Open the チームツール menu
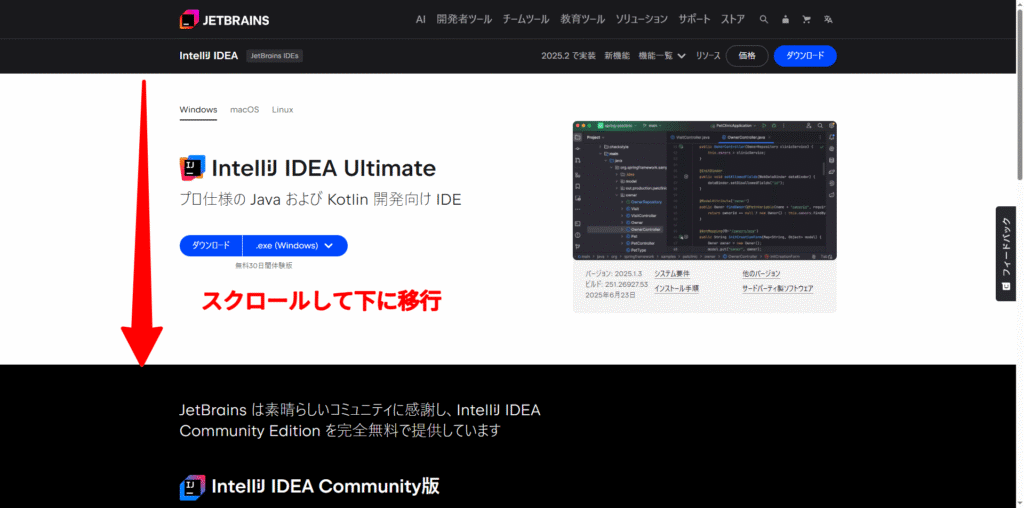1024x508 pixels. (526, 20)
